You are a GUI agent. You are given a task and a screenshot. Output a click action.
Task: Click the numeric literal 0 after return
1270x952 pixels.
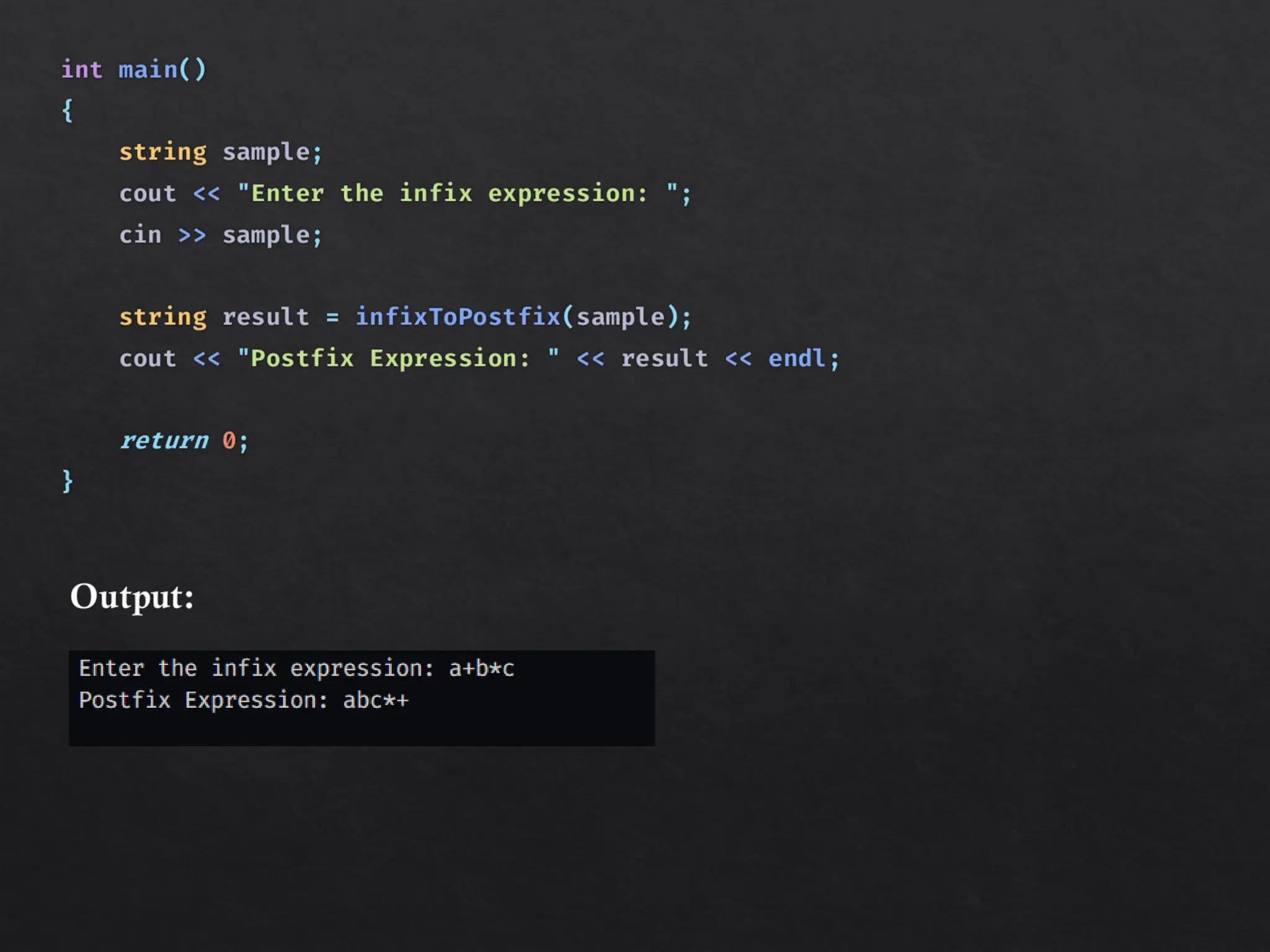point(229,441)
